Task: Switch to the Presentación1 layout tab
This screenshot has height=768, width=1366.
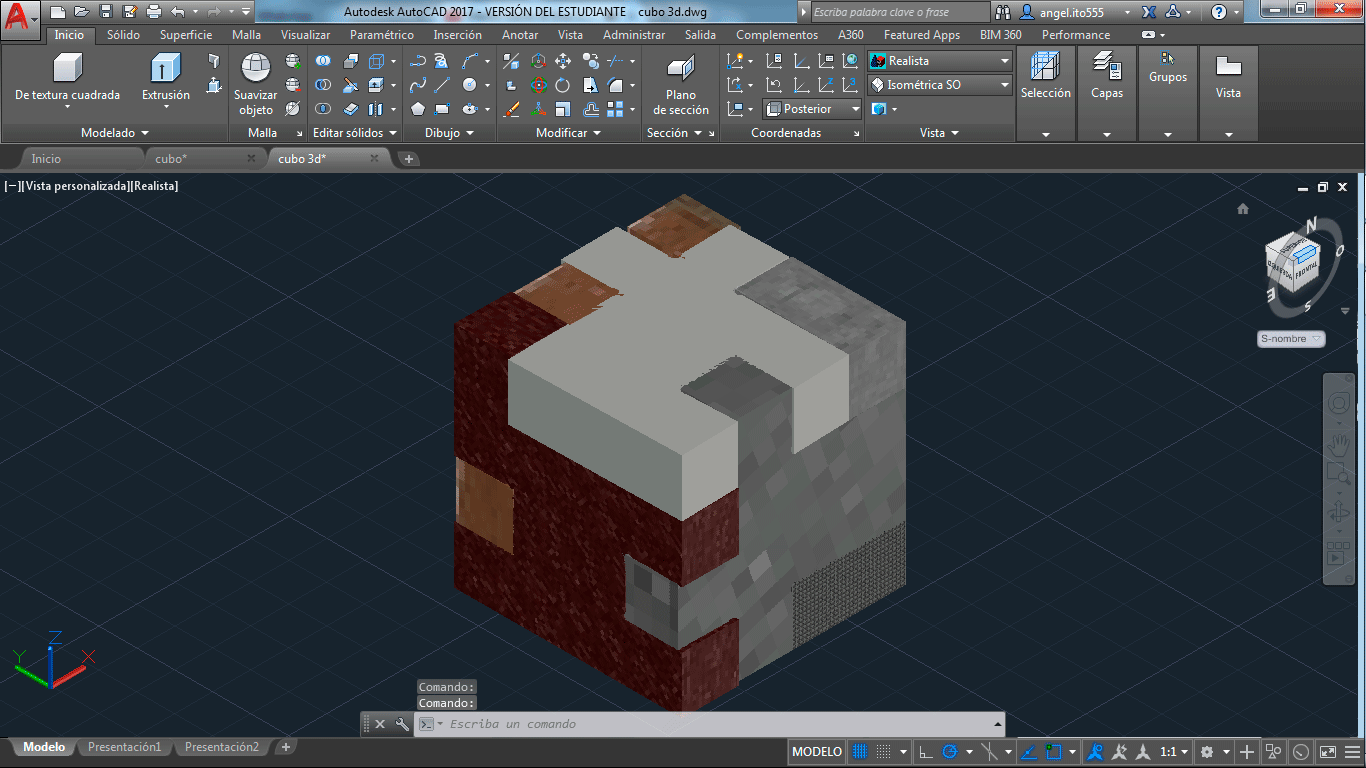Action: [124, 747]
